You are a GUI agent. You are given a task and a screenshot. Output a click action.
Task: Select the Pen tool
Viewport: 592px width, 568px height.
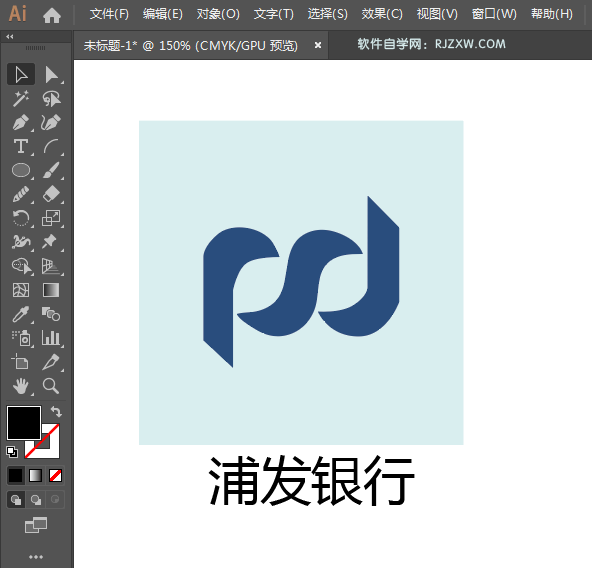coord(21,123)
